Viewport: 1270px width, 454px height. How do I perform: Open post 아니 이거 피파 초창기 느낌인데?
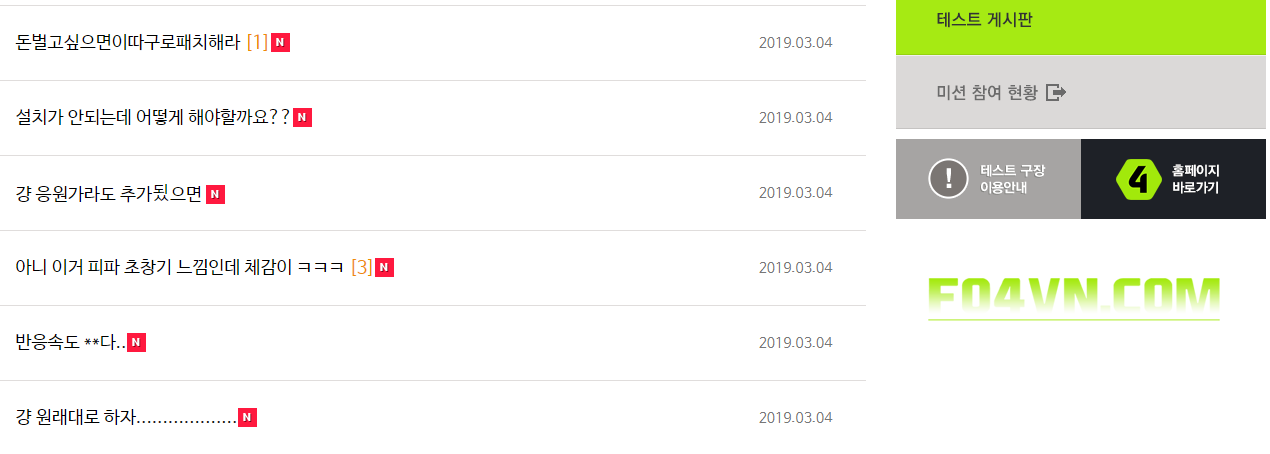(180, 268)
